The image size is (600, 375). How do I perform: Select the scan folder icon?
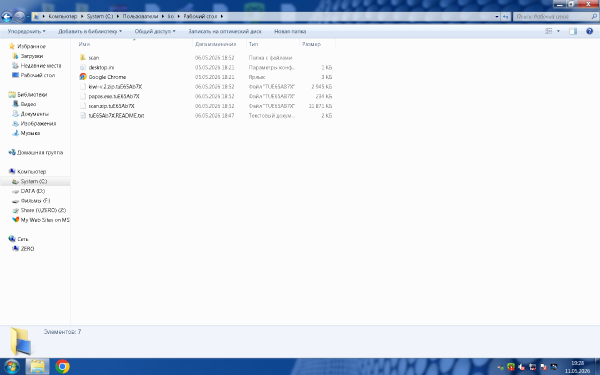[x=83, y=58]
